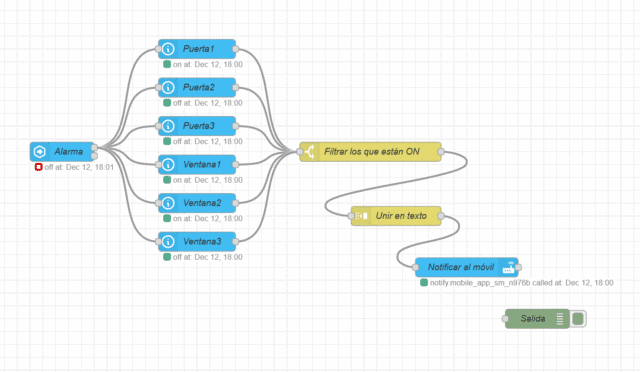
Task: Click the Alarma node's upper output port
Action: tap(94, 147)
